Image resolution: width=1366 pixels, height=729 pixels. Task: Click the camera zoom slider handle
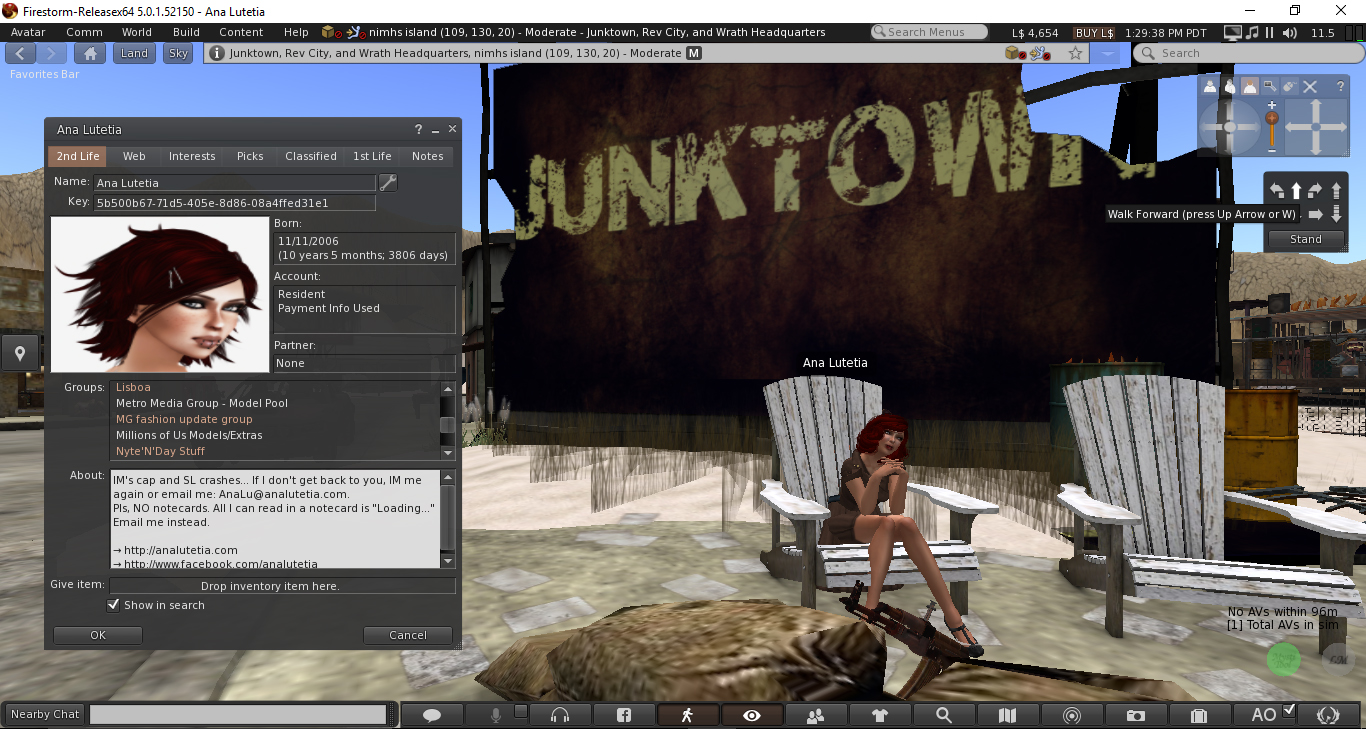coord(1272,118)
